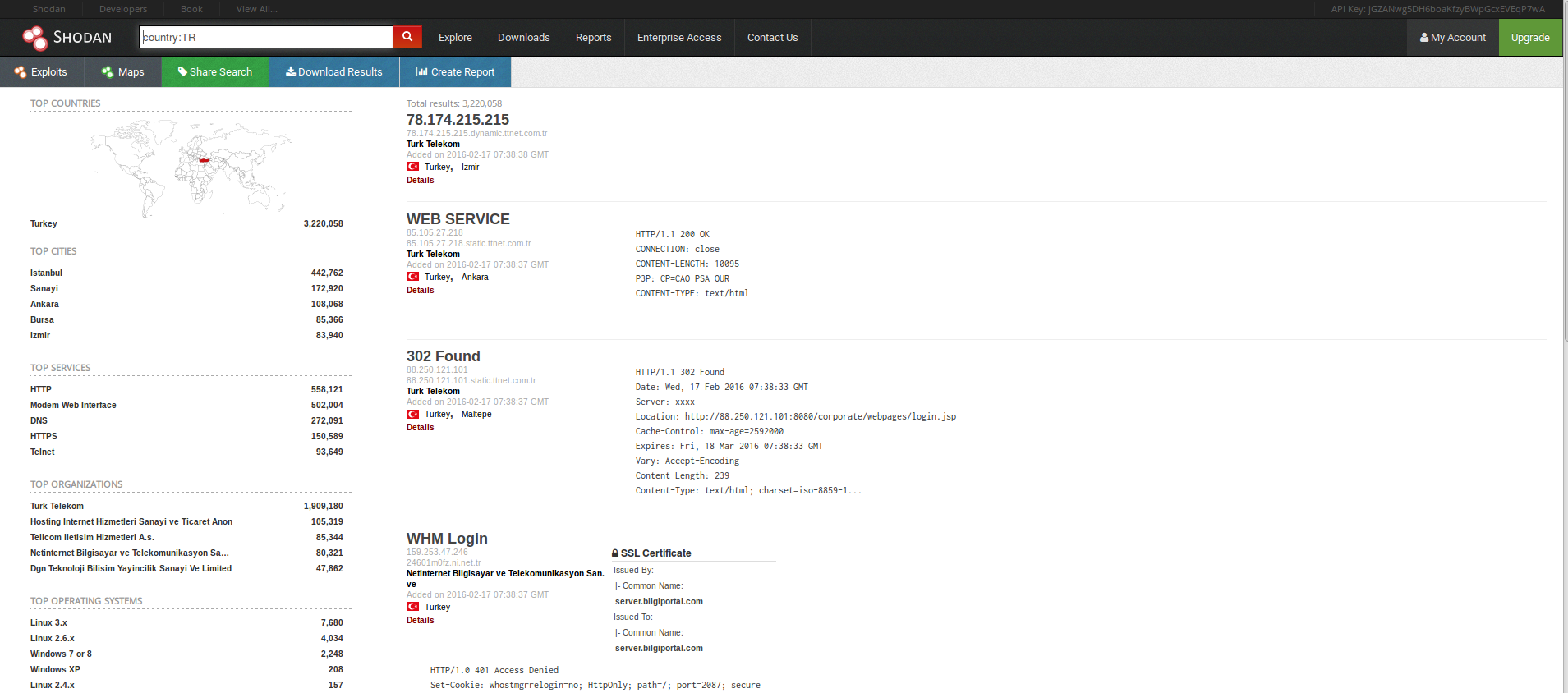This screenshot has height=693, width=1568.
Task: Click Download Results button
Action: pyautogui.click(x=334, y=72)
